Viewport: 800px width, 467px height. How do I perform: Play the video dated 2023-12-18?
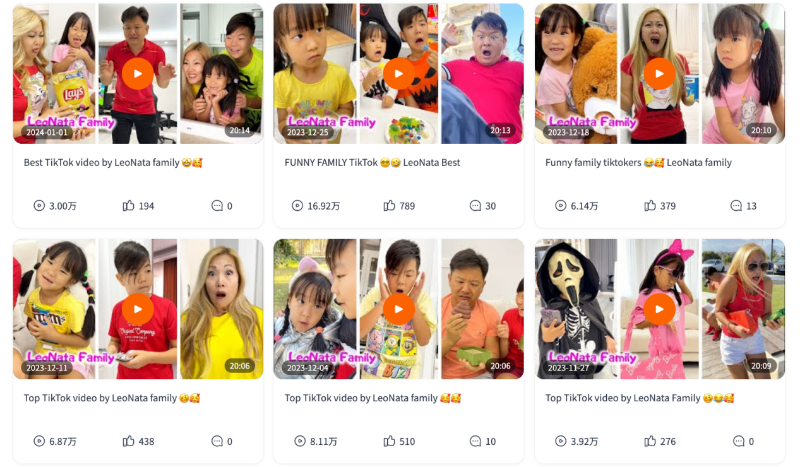point(659,73)
